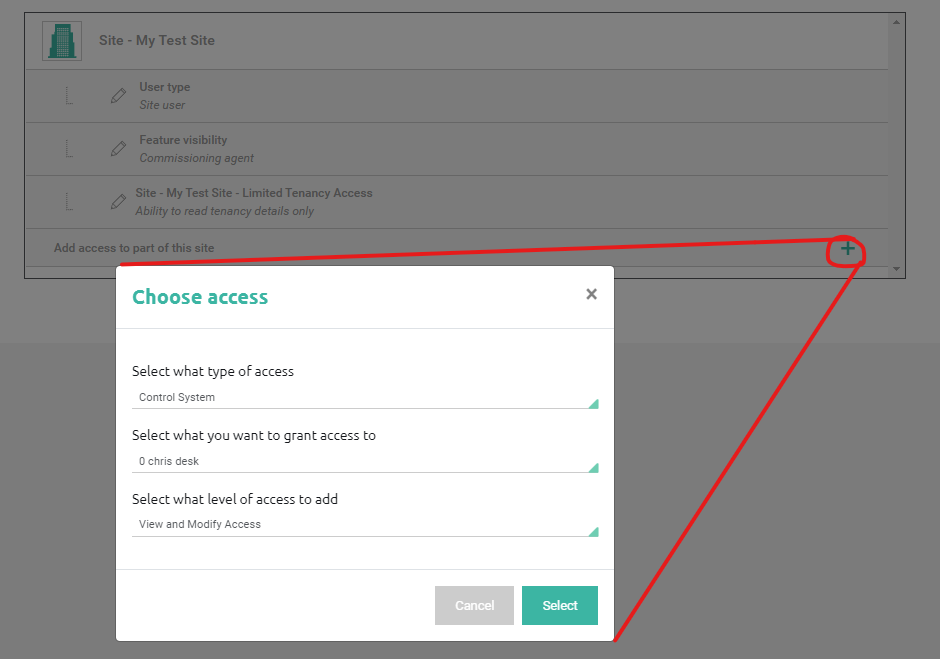Edit Feature visibility with pencil icon
This screenshot has width=940, height=659.
click(x=119, y=148)
